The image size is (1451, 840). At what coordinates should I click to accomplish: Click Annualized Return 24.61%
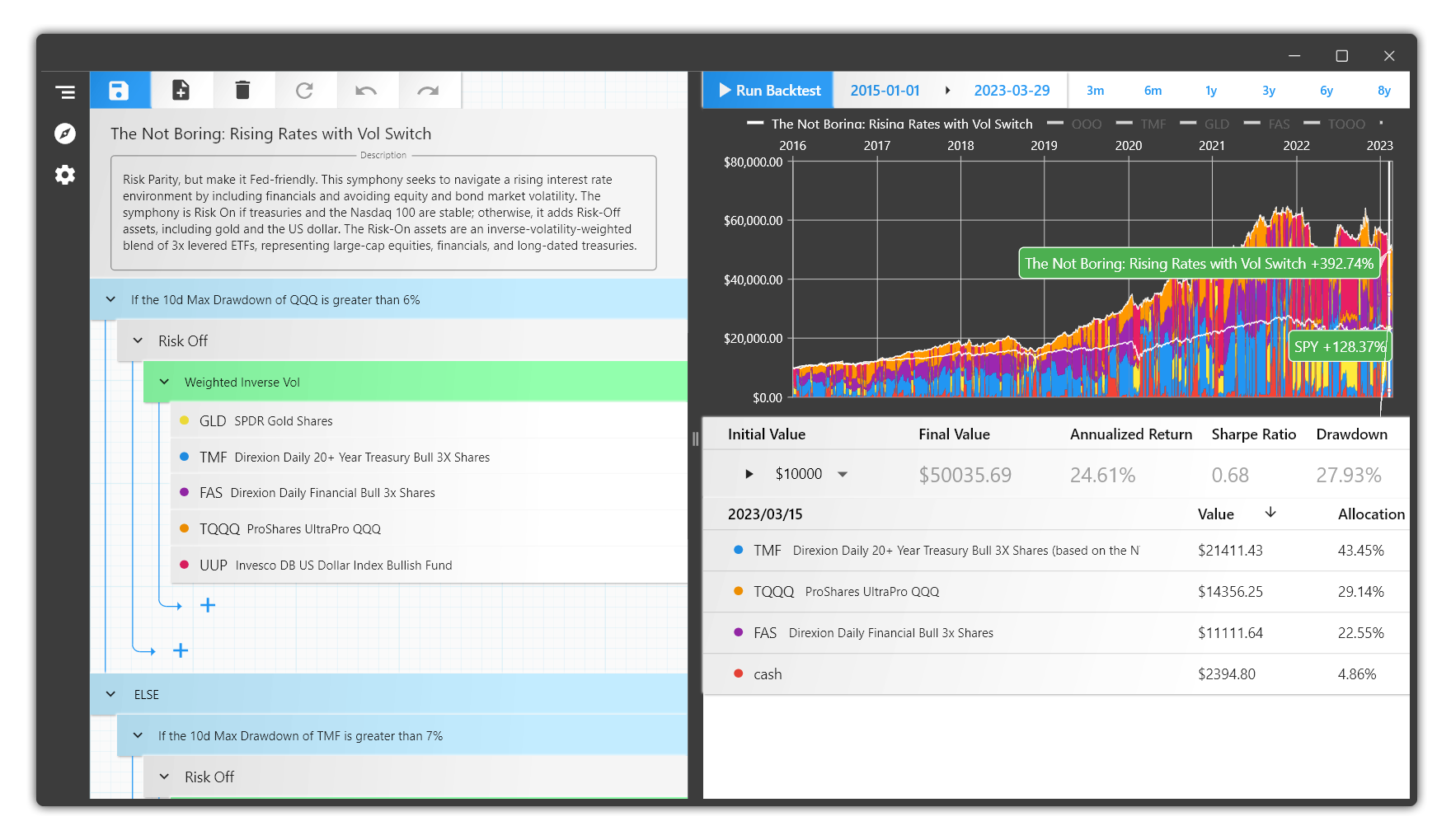tap(1102, 475)
